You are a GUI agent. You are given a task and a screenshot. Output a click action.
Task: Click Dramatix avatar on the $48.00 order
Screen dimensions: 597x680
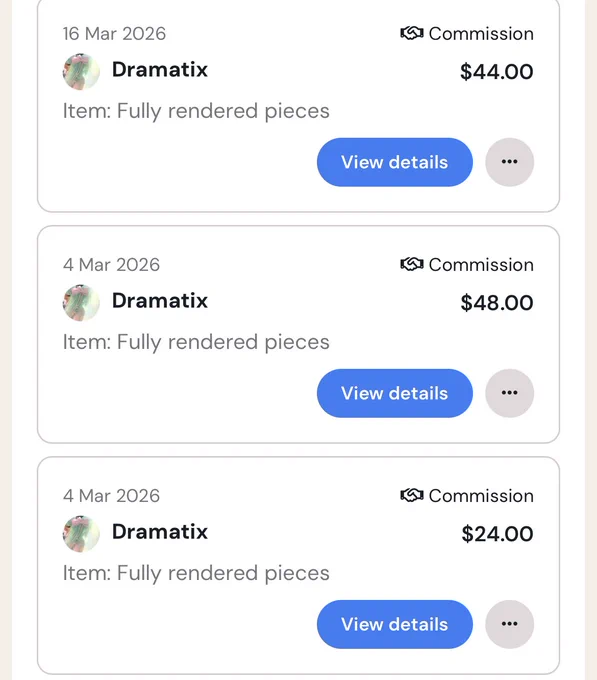[x=81, y=303]
